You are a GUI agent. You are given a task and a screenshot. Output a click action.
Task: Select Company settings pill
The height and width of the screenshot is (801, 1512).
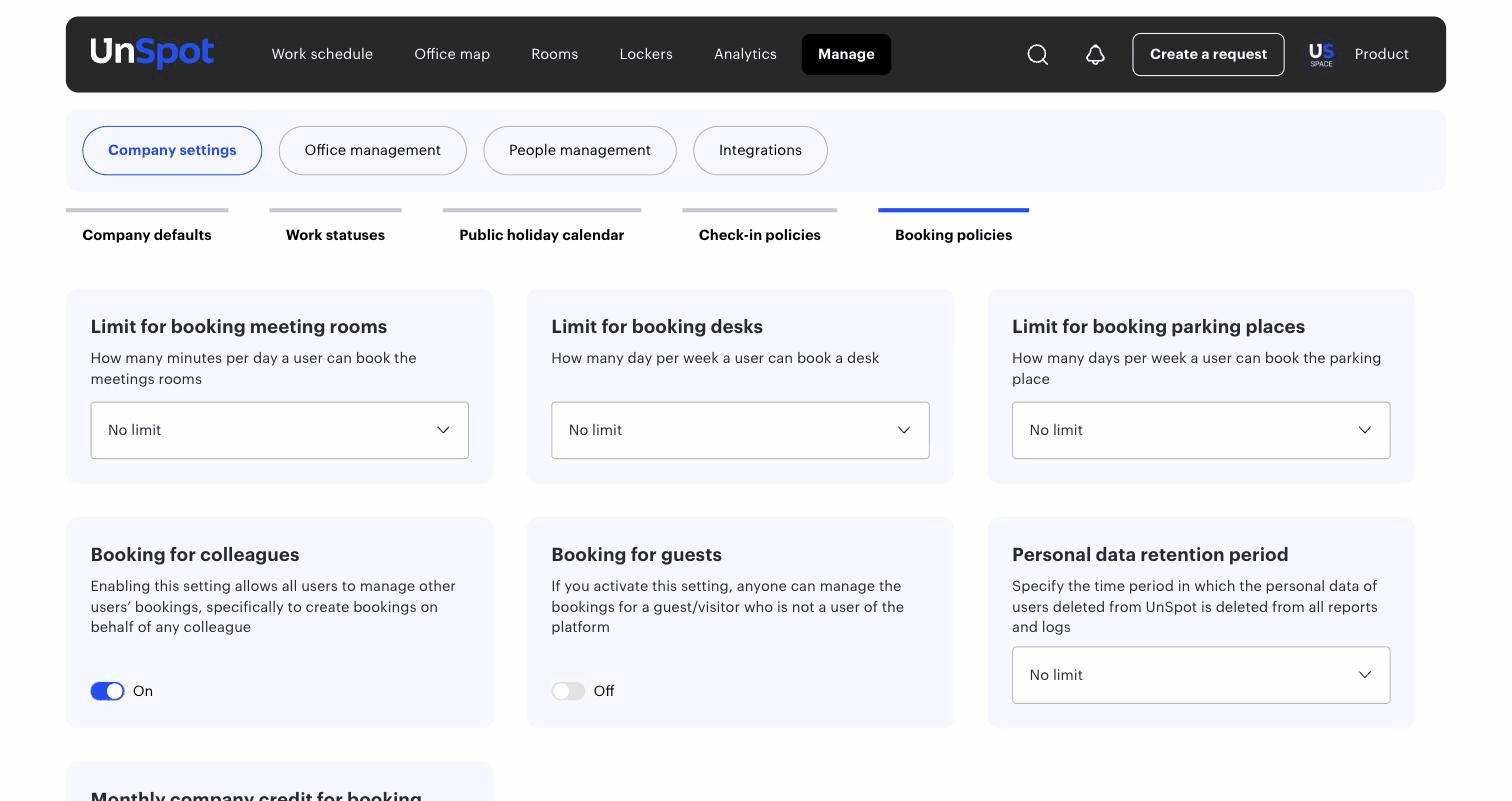(x=172, y=150)
